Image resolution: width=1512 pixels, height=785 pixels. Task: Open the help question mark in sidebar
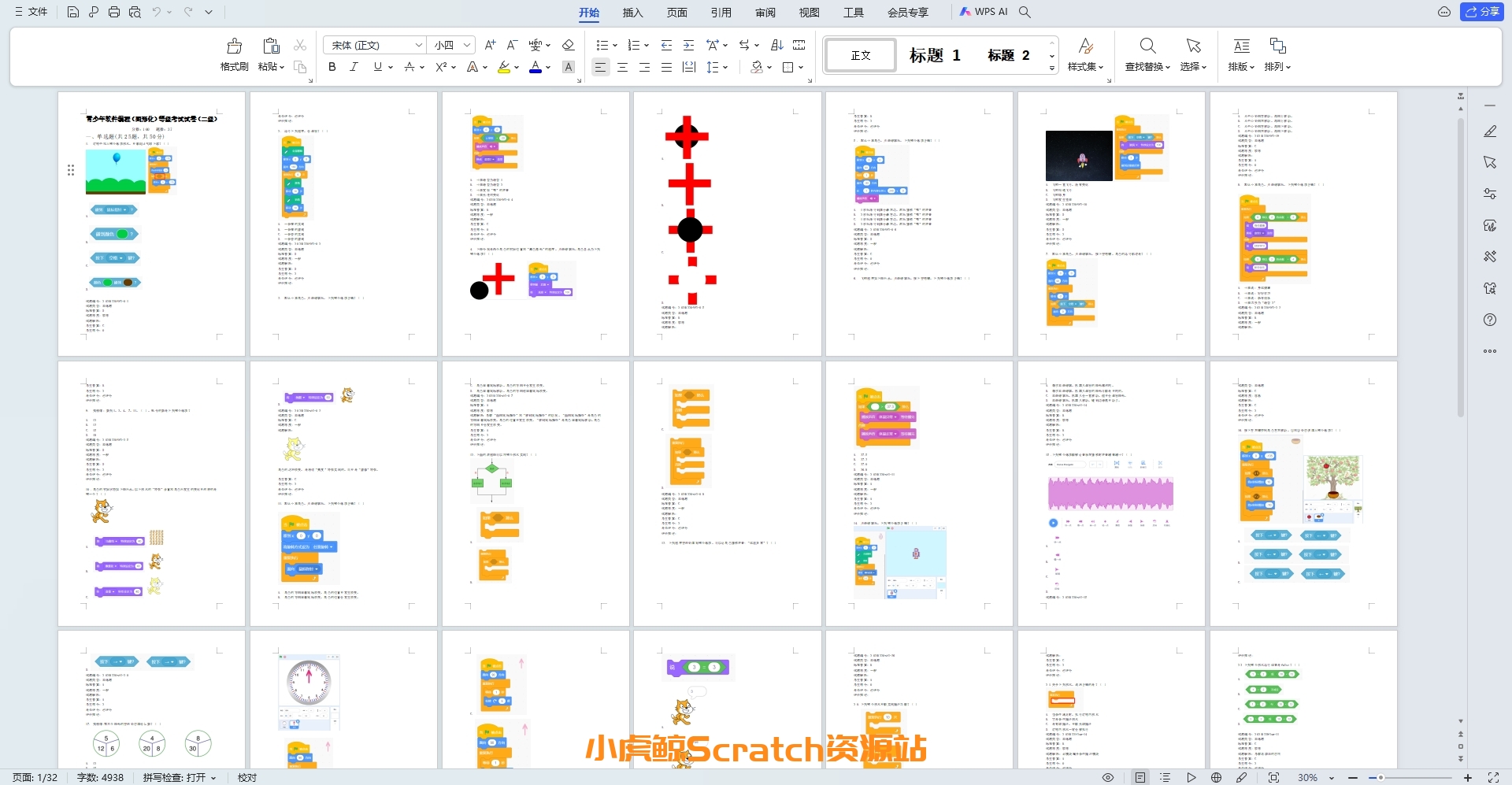coord(1490,320)
